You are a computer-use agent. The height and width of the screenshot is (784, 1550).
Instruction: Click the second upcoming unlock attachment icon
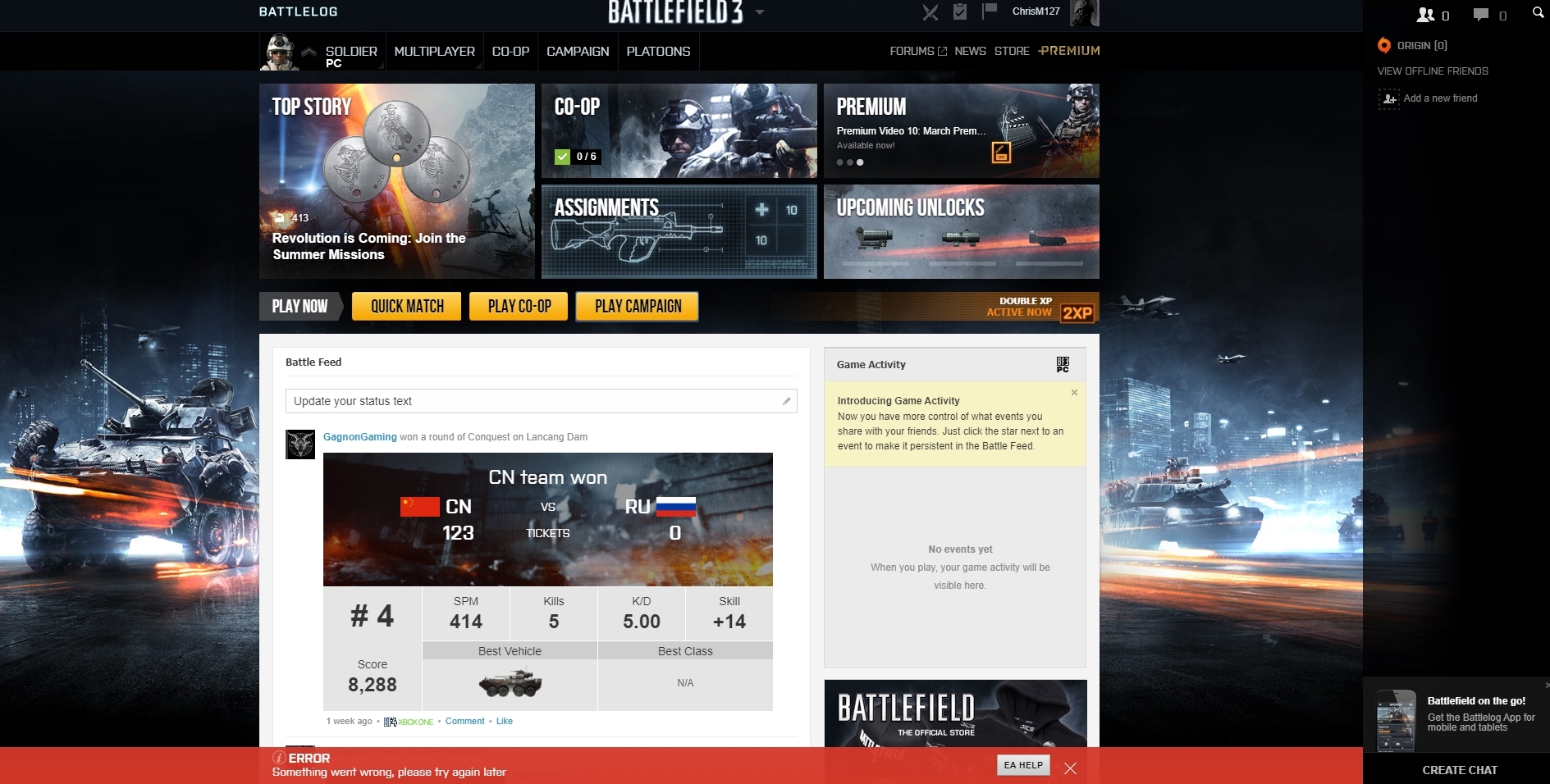961,239
